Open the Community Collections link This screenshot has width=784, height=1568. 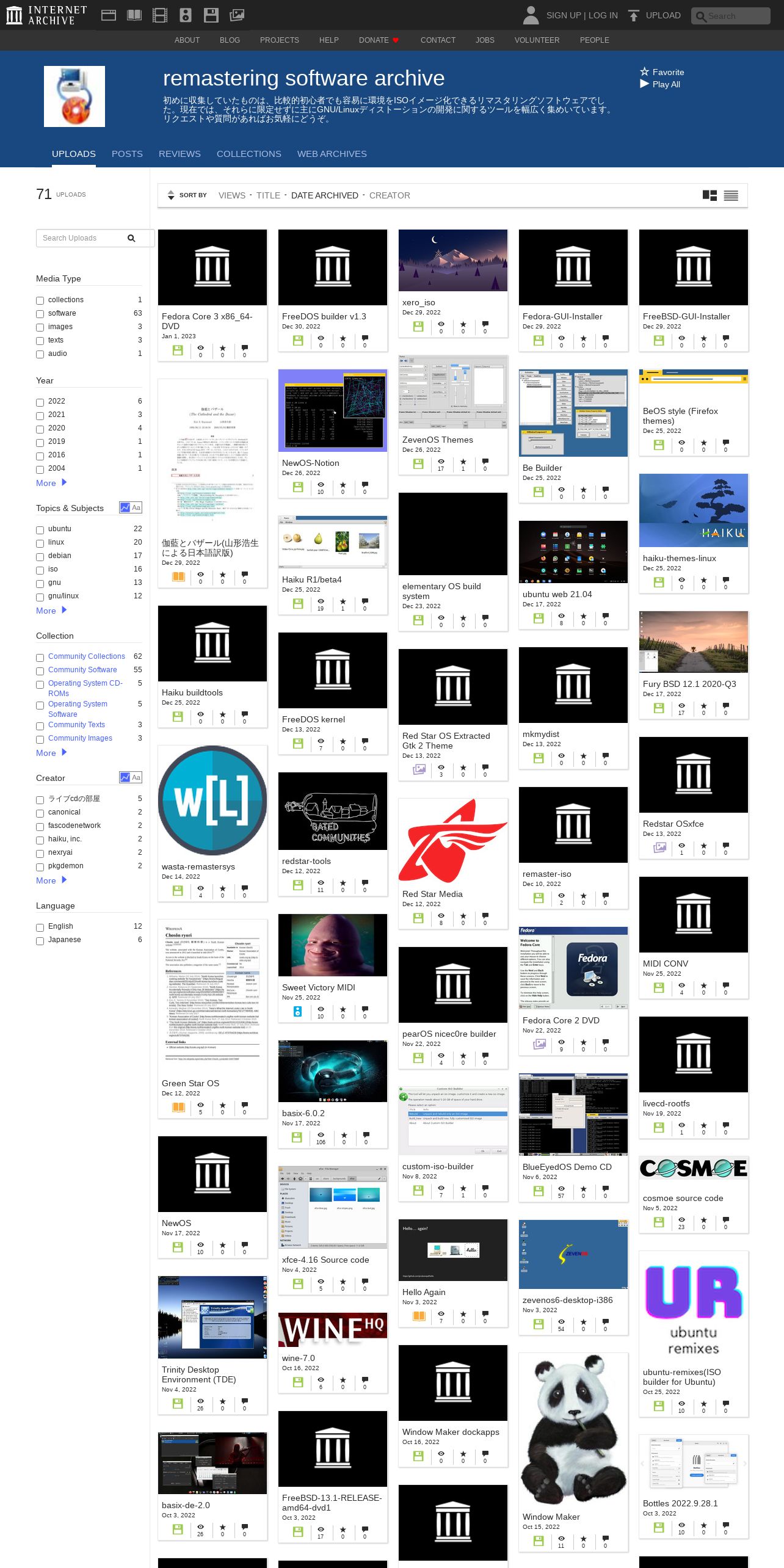coord(87,656)
